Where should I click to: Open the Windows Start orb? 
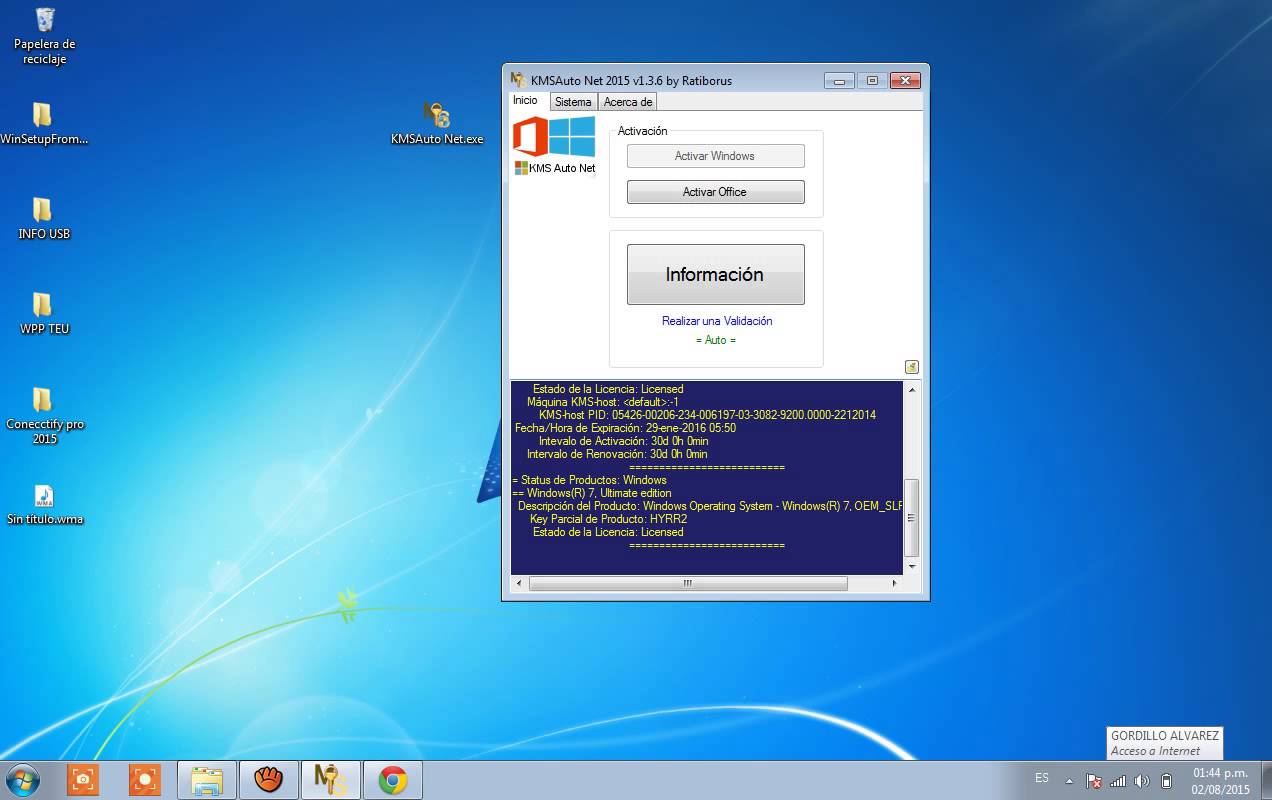22,780
